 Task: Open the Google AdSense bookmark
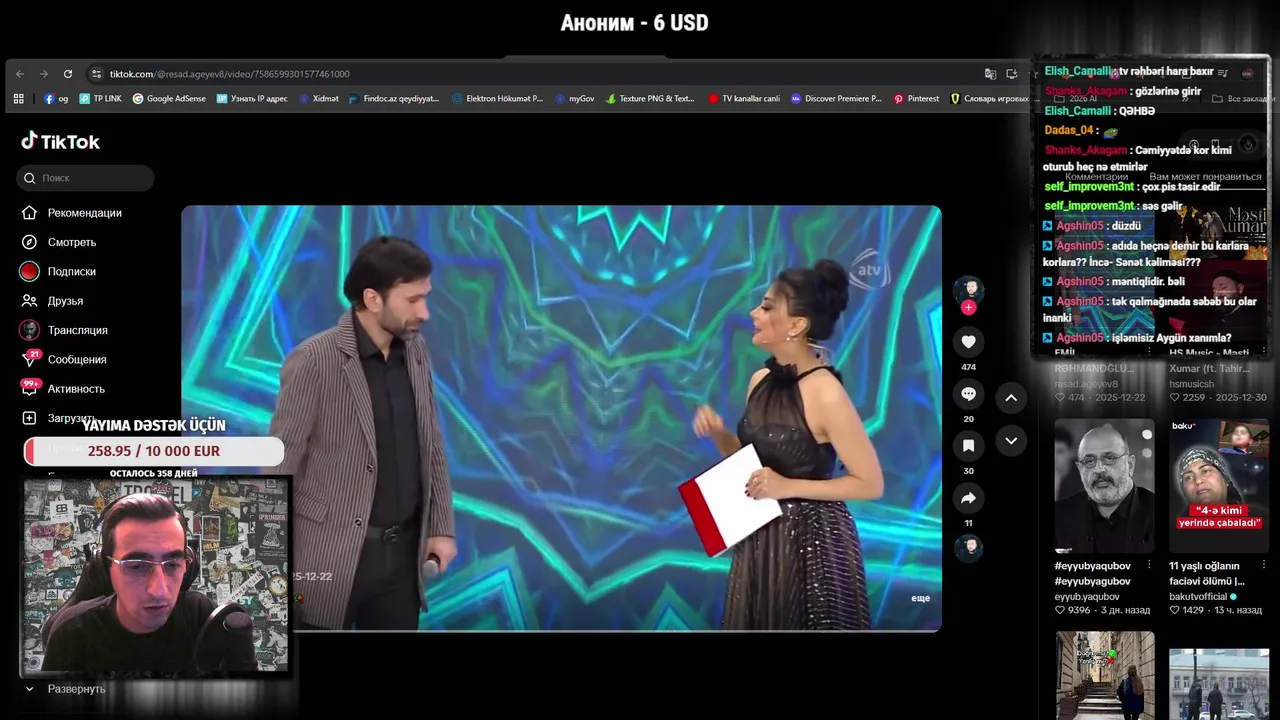tap(169, 99)
